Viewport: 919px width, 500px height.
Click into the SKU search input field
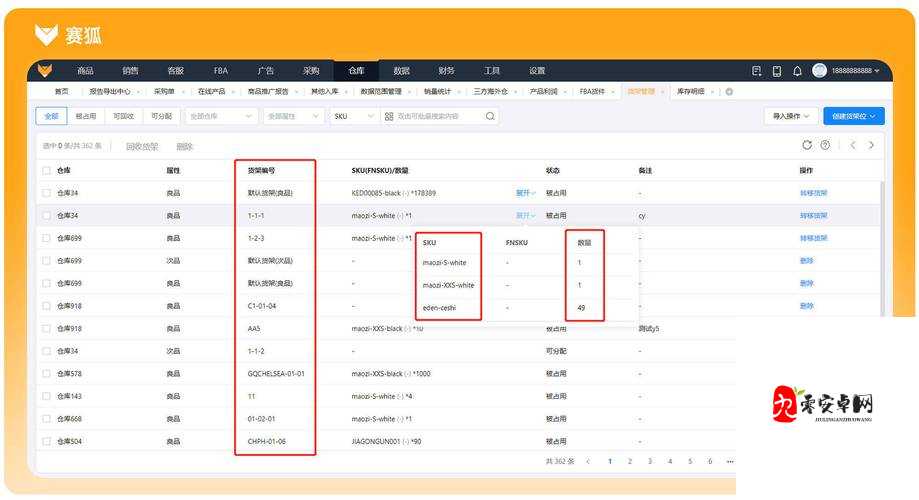pyautogui.click(x=440, y=116)
